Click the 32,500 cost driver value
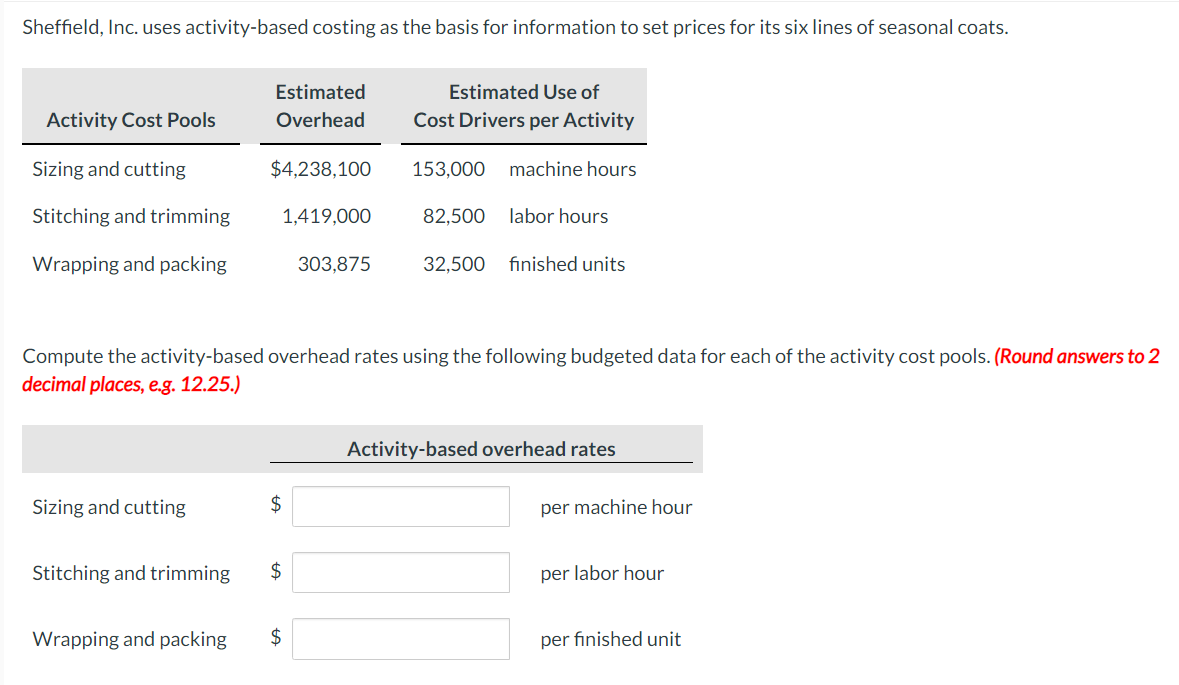Viewport: 1179px width, 685px height. (454, 264)
